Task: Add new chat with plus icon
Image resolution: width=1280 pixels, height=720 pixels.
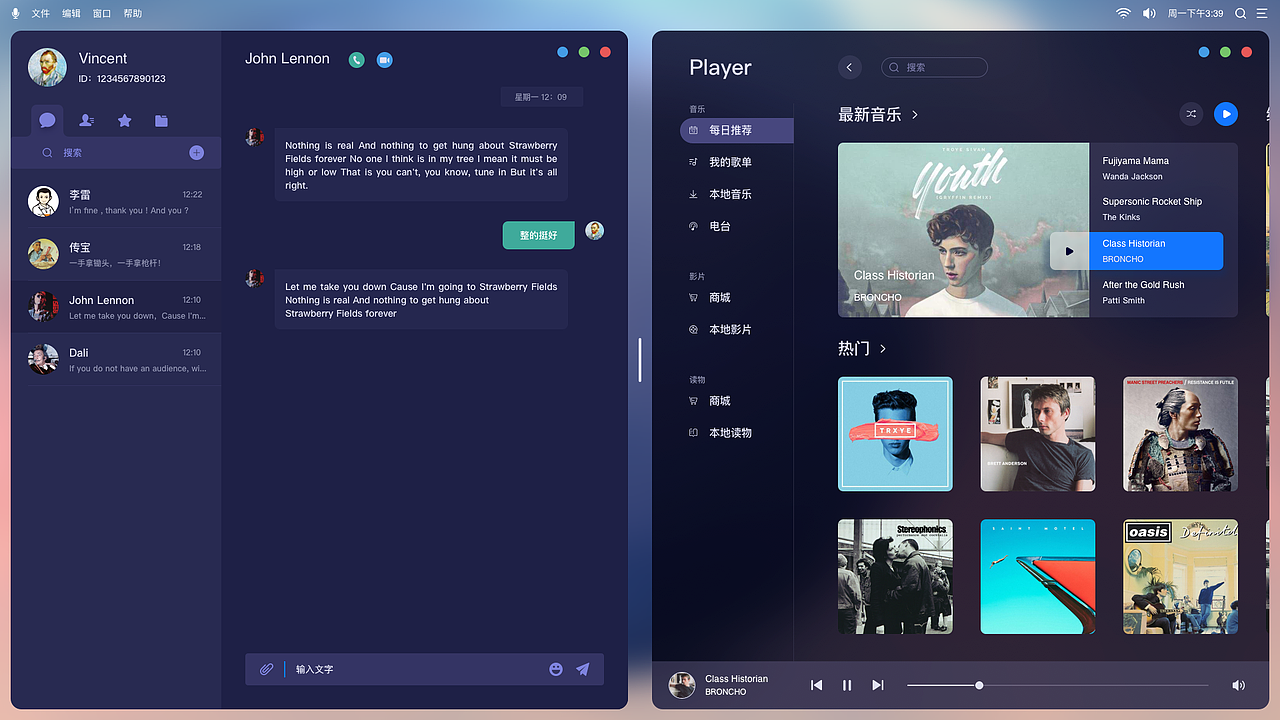Action: coord(197,153)
